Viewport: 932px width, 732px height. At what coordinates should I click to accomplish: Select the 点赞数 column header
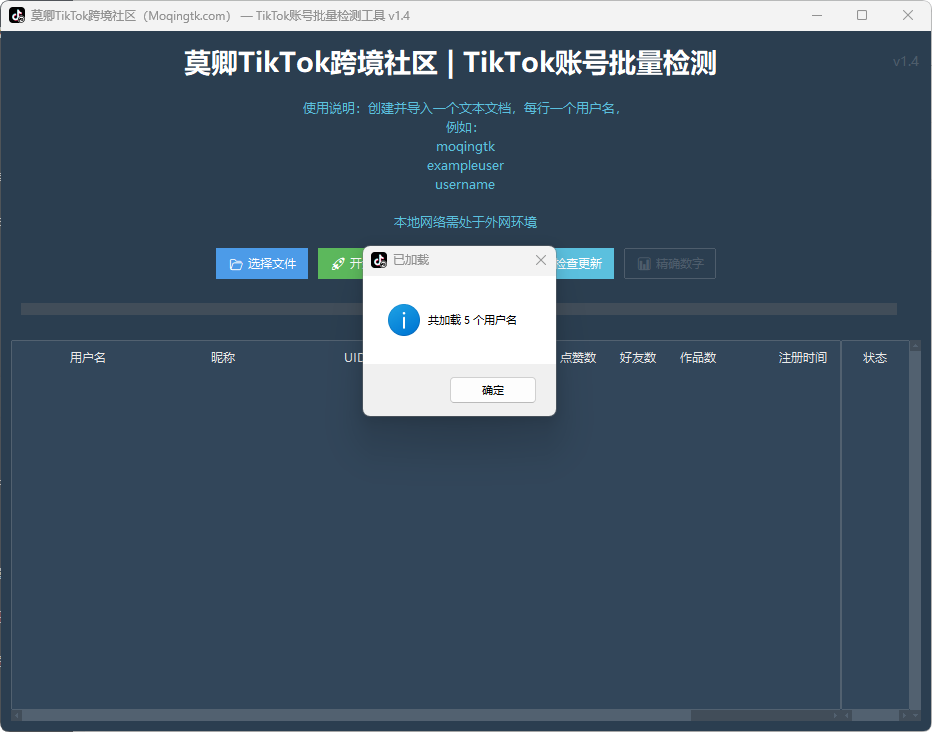(x=578, y=358)
